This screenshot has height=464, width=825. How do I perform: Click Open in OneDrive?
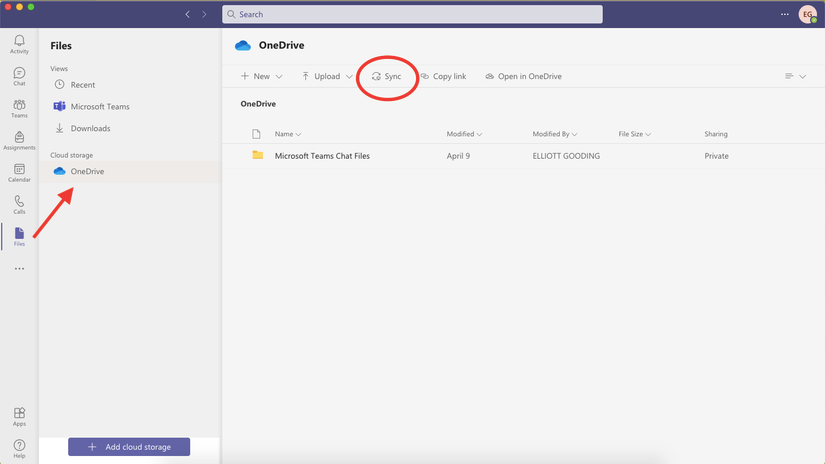tap(524, 76)
